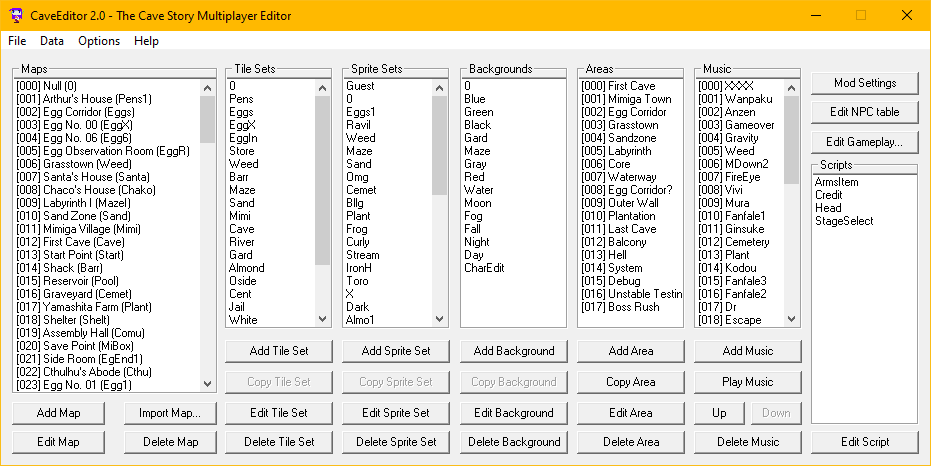
Task: Open the File menu
Action: (17, 40)
